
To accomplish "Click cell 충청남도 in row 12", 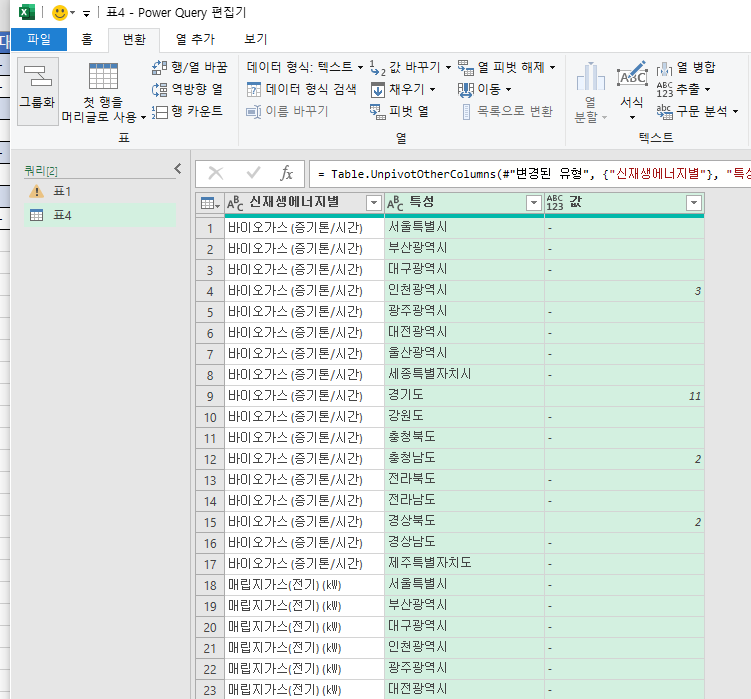I will click(x=464, y=459).
